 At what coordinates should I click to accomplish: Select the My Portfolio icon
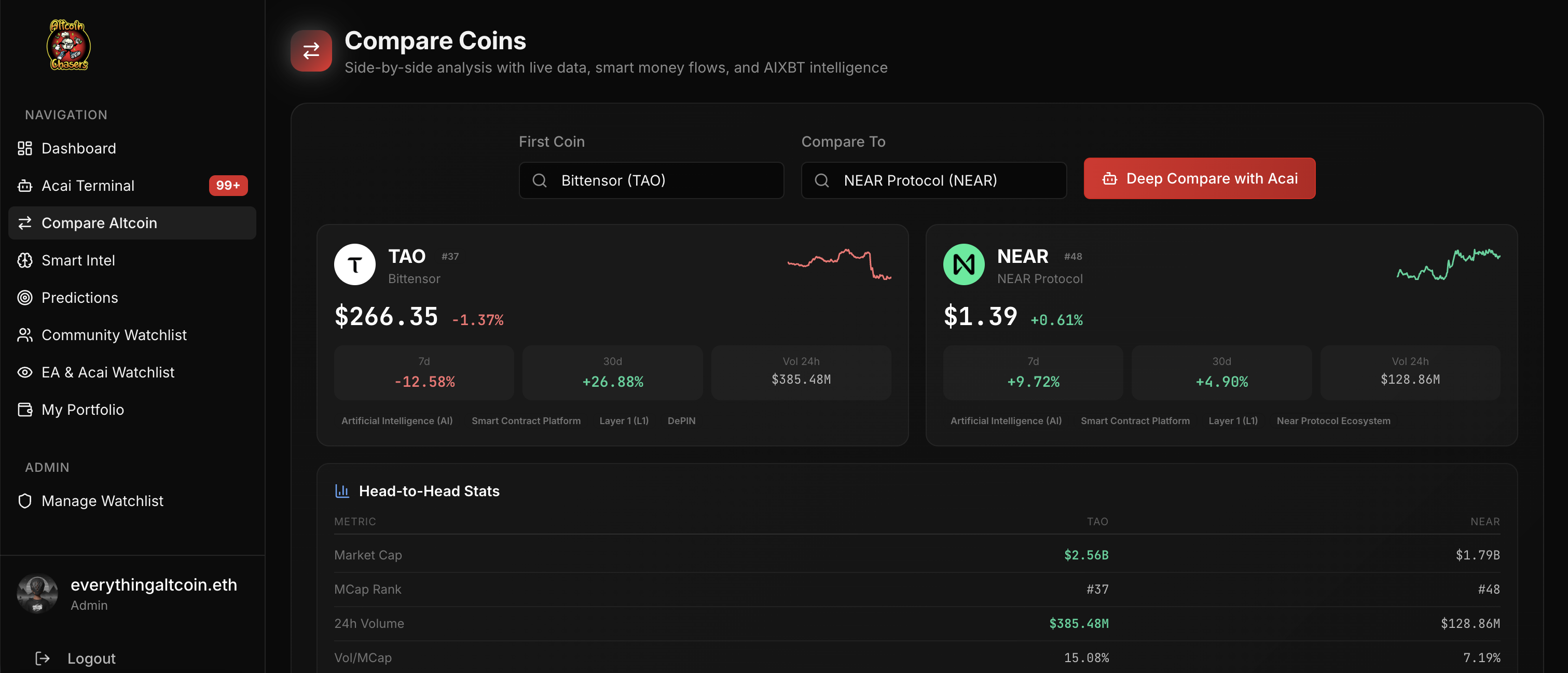(x=25, y=410)
